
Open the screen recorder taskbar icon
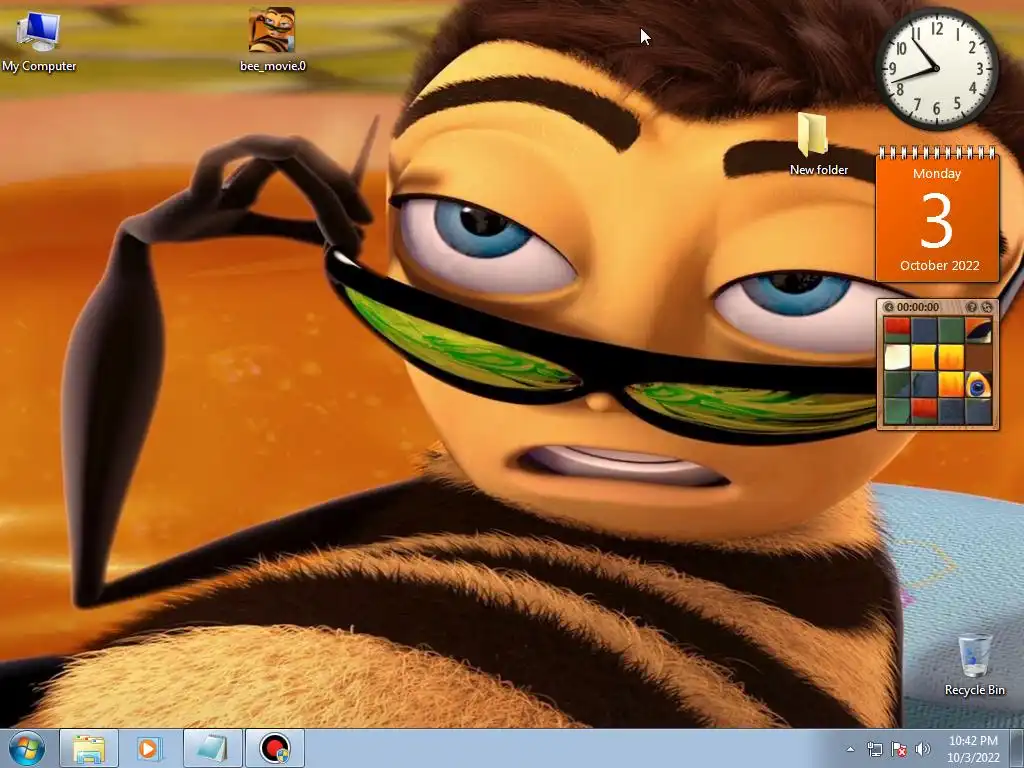coord(275,748)
